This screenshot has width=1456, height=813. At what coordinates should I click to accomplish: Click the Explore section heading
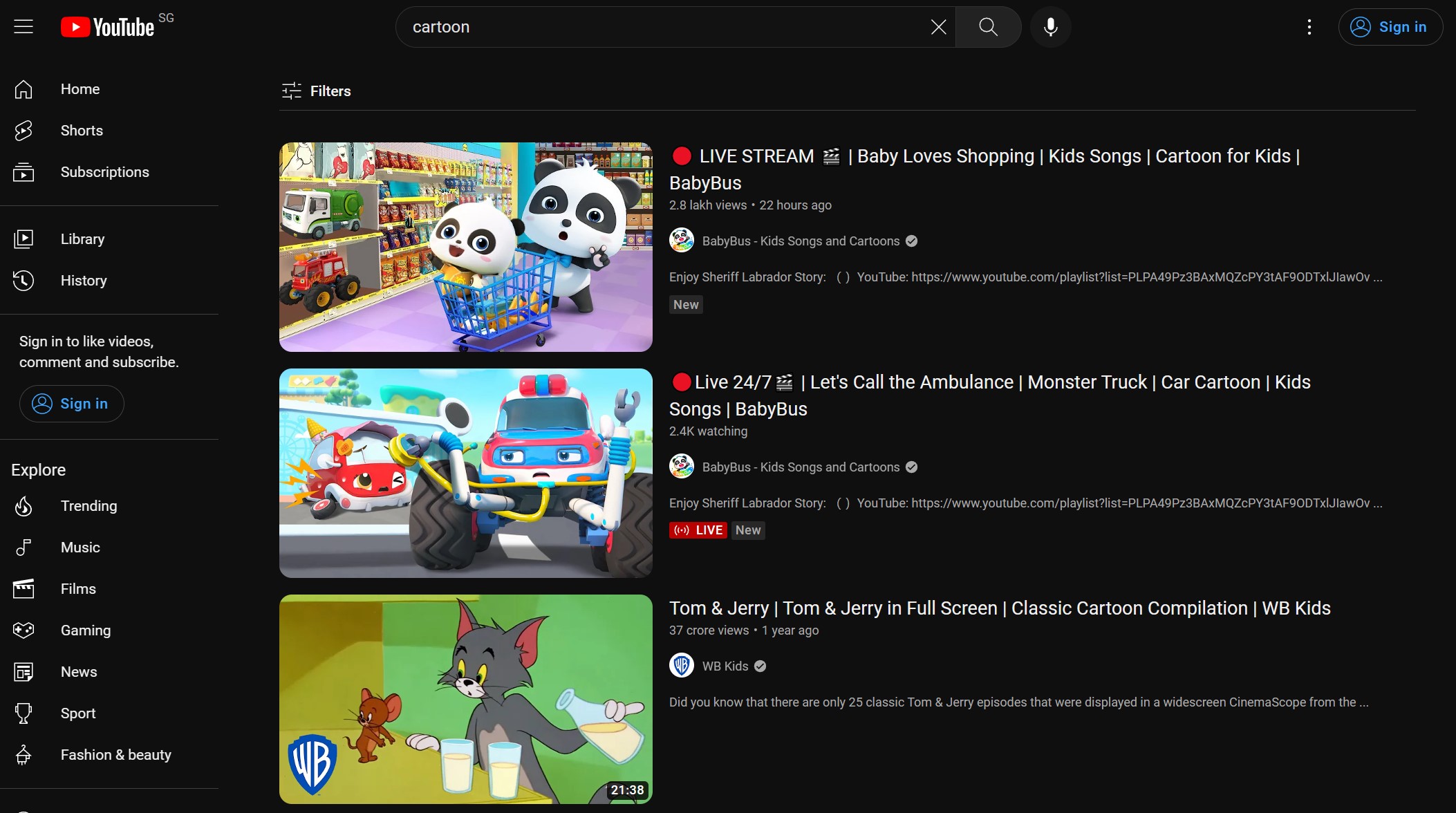(39, 470)
